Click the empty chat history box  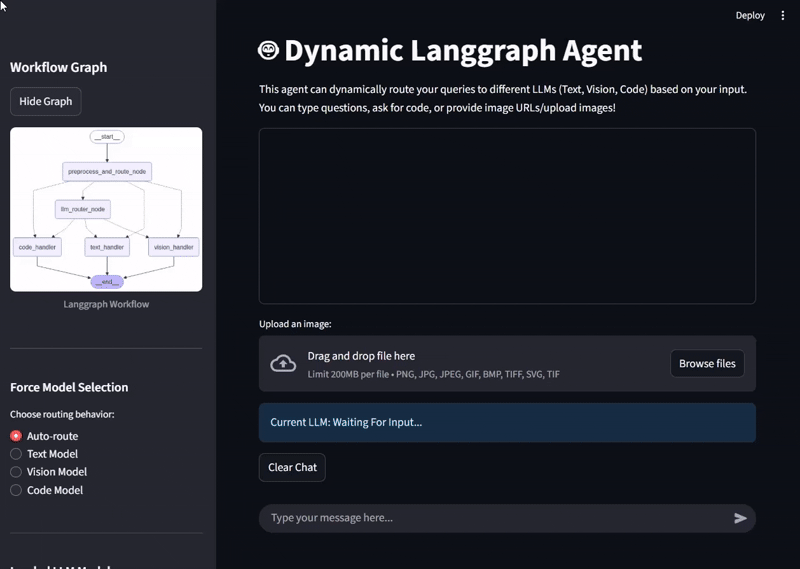pos(507,216)
